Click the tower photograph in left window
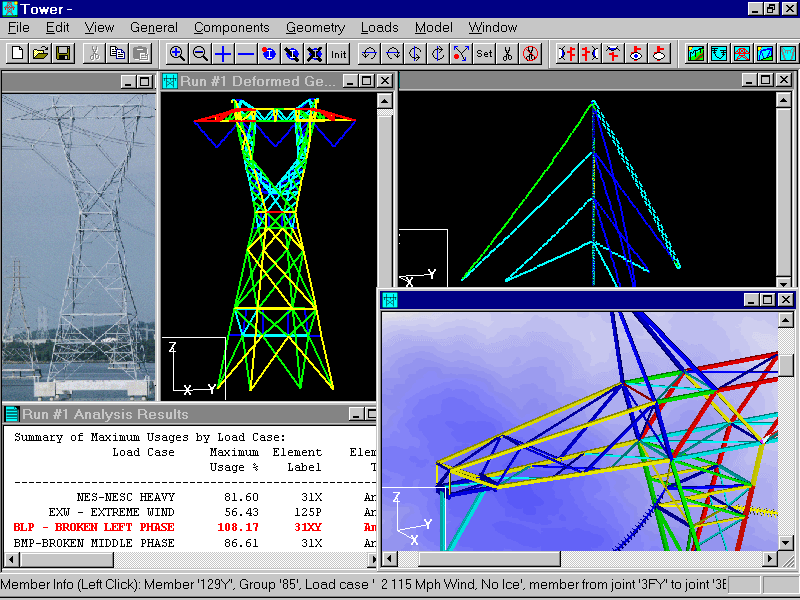The width and height of the screenshot is (800, 600). [79, 240]
